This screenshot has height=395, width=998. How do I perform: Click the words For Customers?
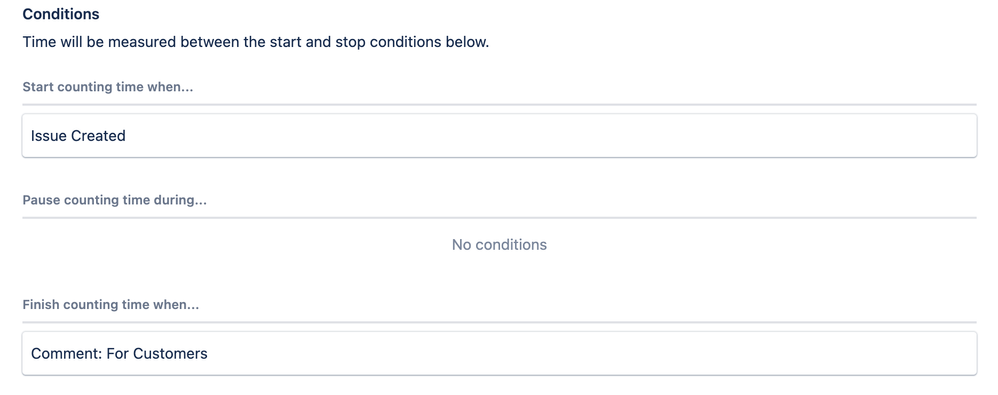click(x=157, y=354)
